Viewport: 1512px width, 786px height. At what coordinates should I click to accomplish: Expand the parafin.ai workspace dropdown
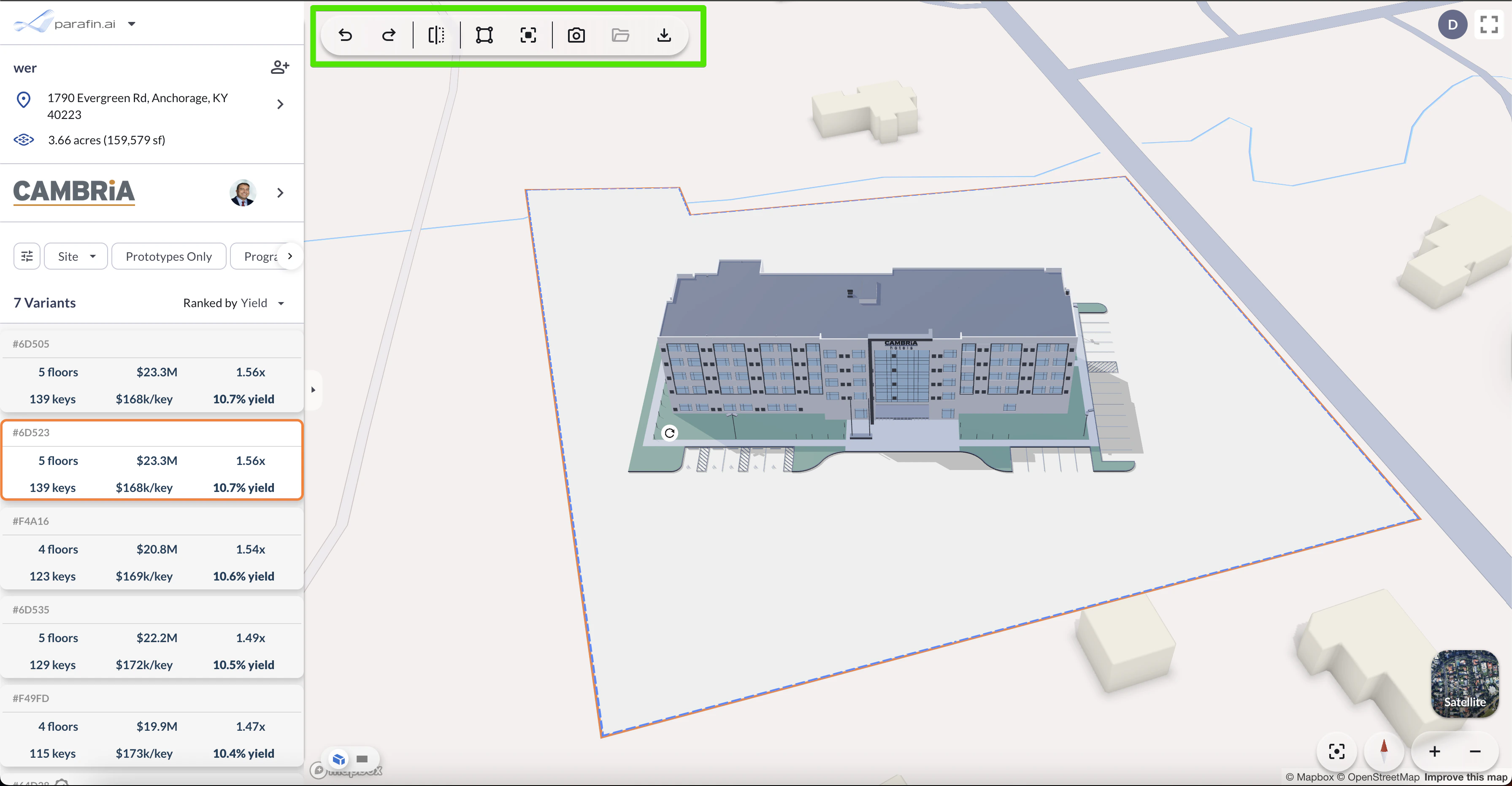click(132, 24)
